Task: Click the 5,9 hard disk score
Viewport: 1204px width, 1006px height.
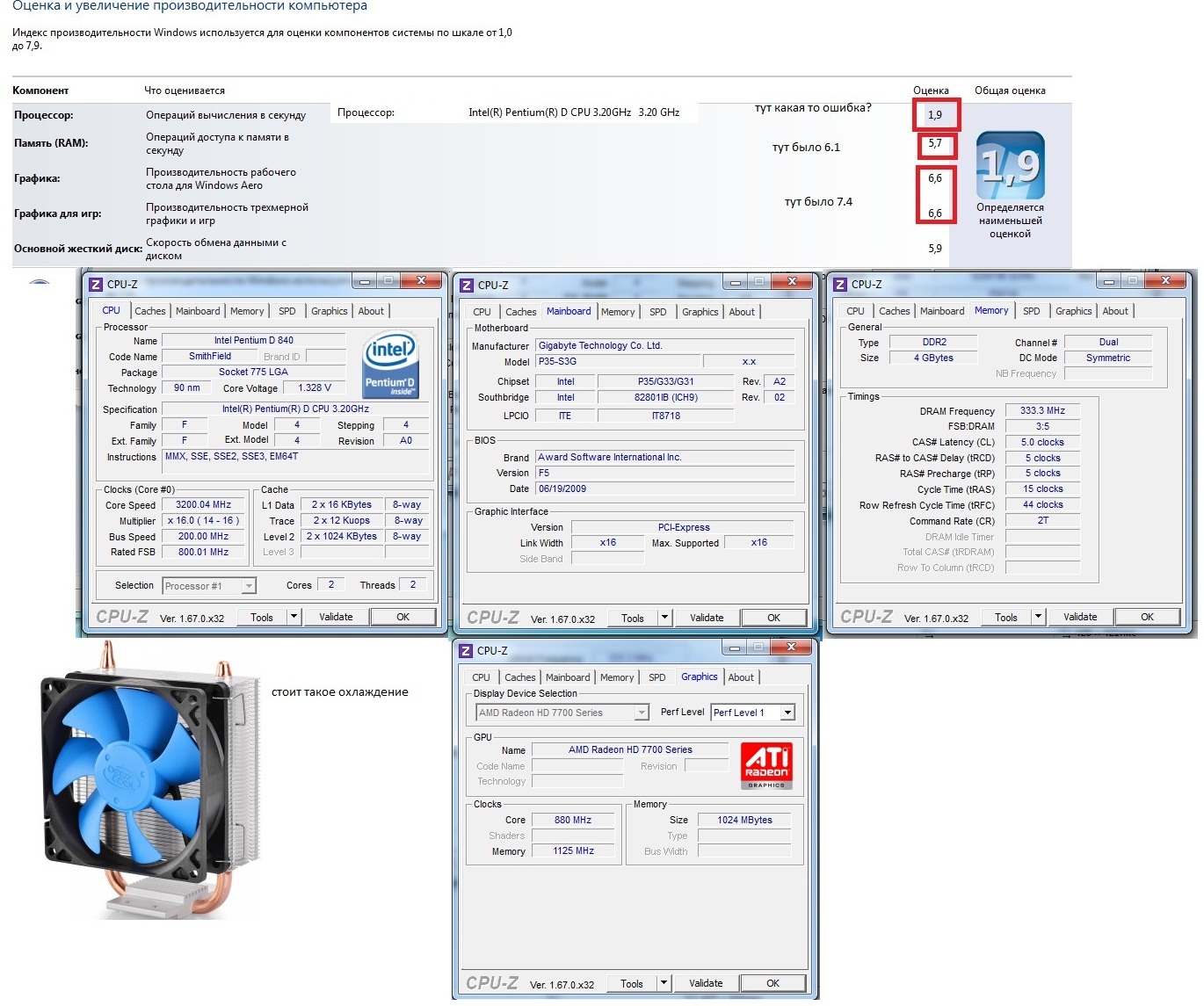Action: pos(935,249)
